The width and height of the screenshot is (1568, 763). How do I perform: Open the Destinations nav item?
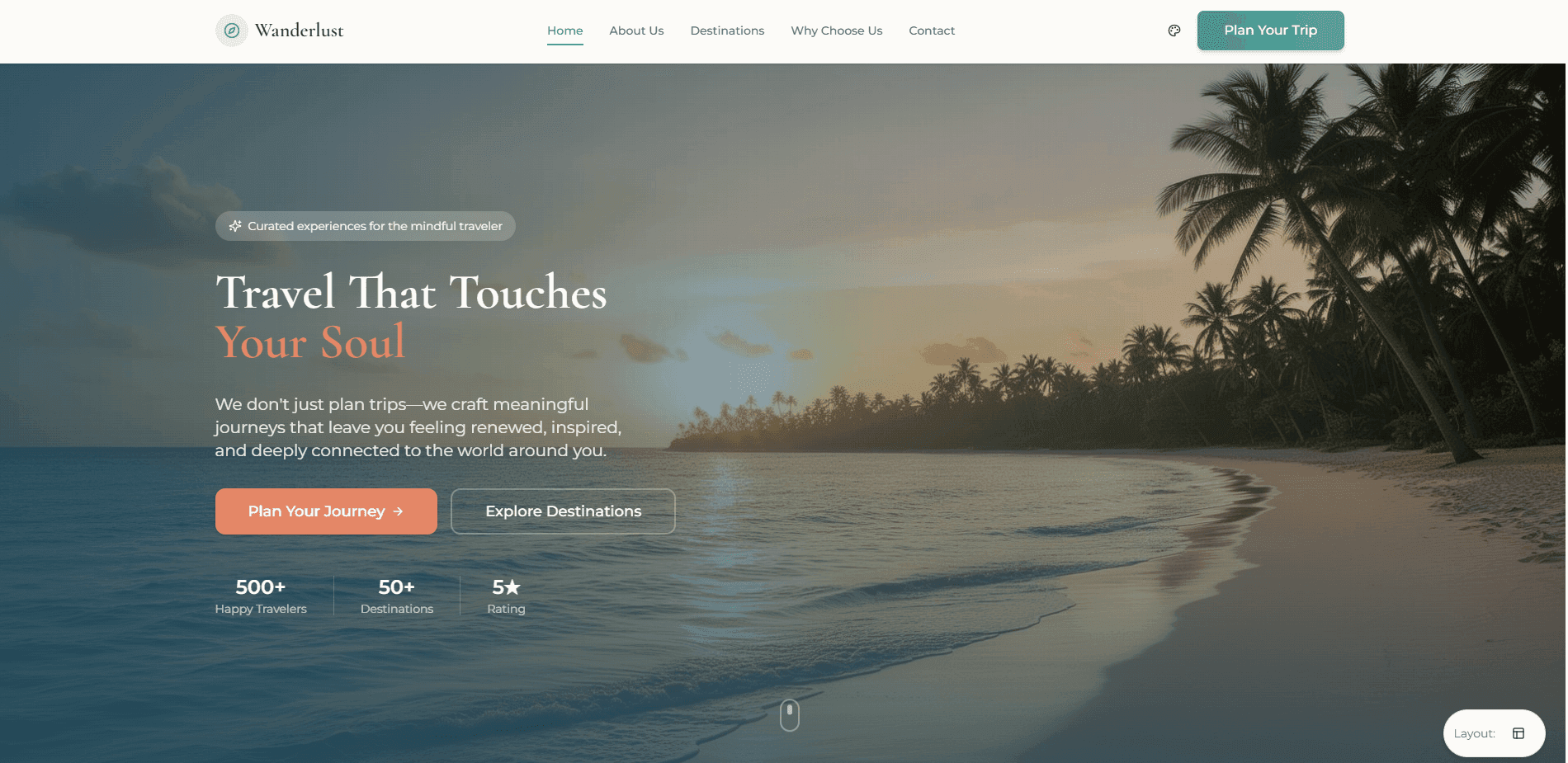727,31
